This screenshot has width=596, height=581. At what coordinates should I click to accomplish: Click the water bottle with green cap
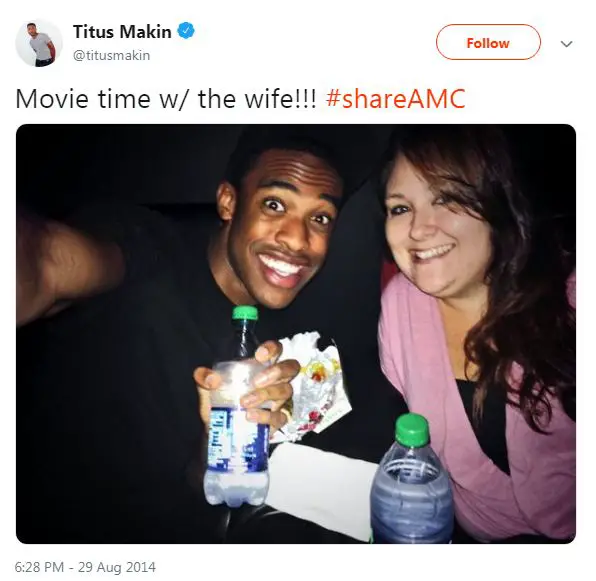coord(411,480)
